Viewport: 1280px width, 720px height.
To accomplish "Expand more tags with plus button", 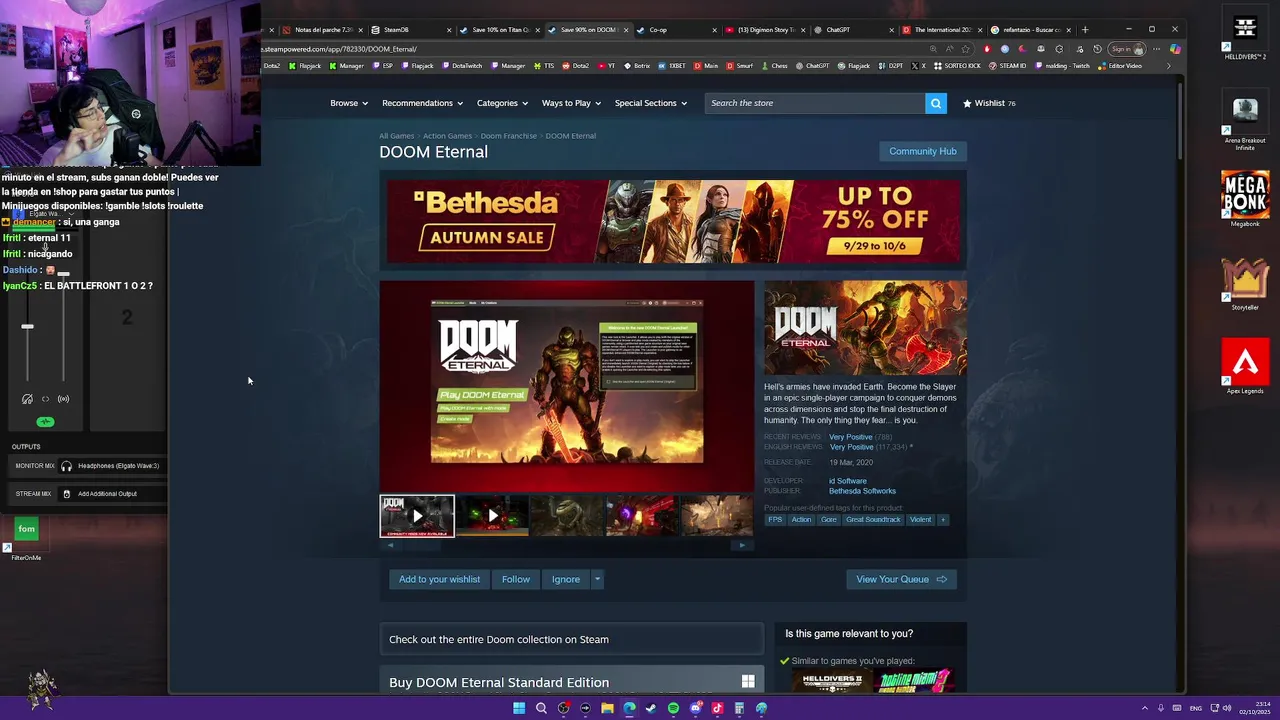I will tap(942, 520).
